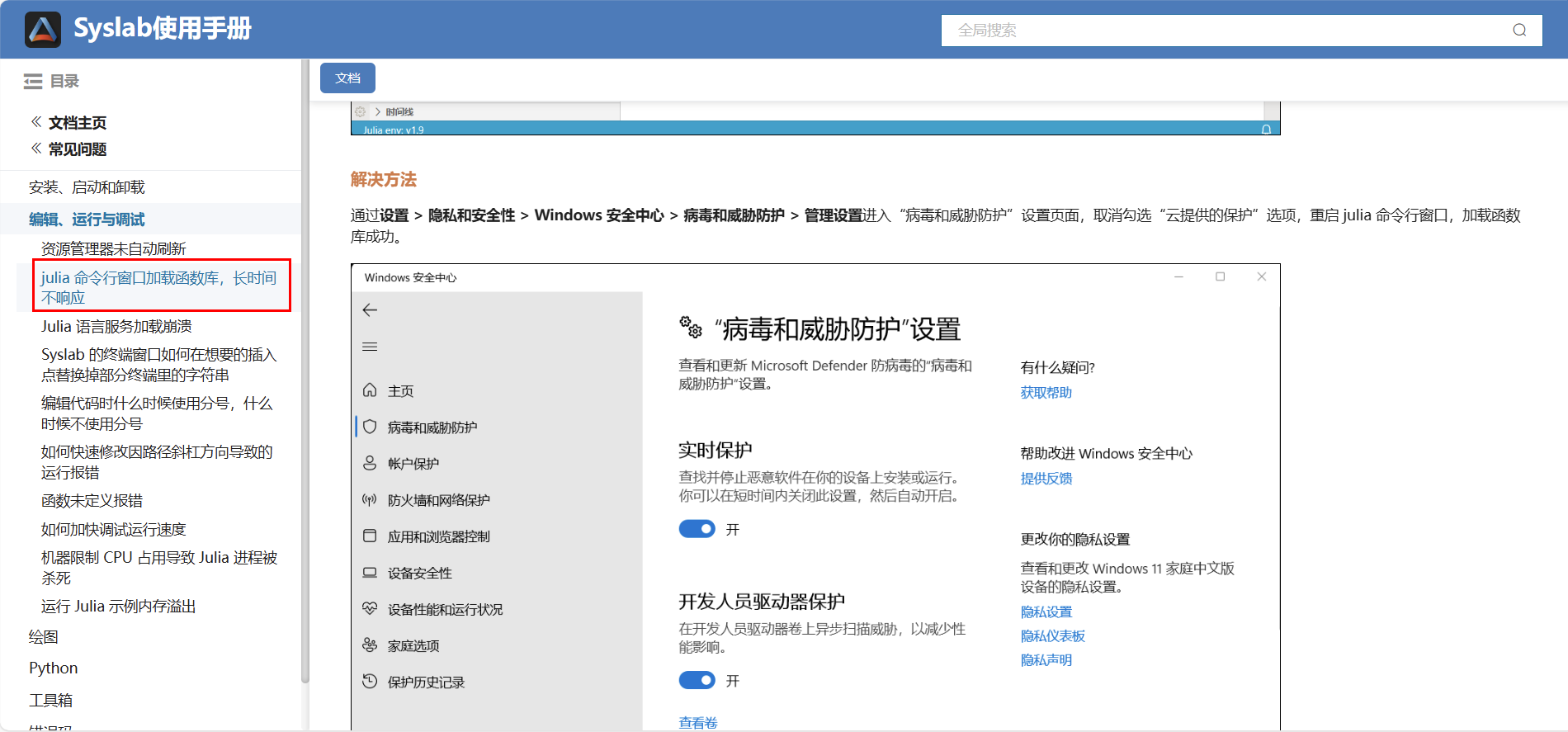The height and width of the screenshot is (732, 1568).
Task: Open Syslab 的终端窗口 topic
Action: [159, 365]
